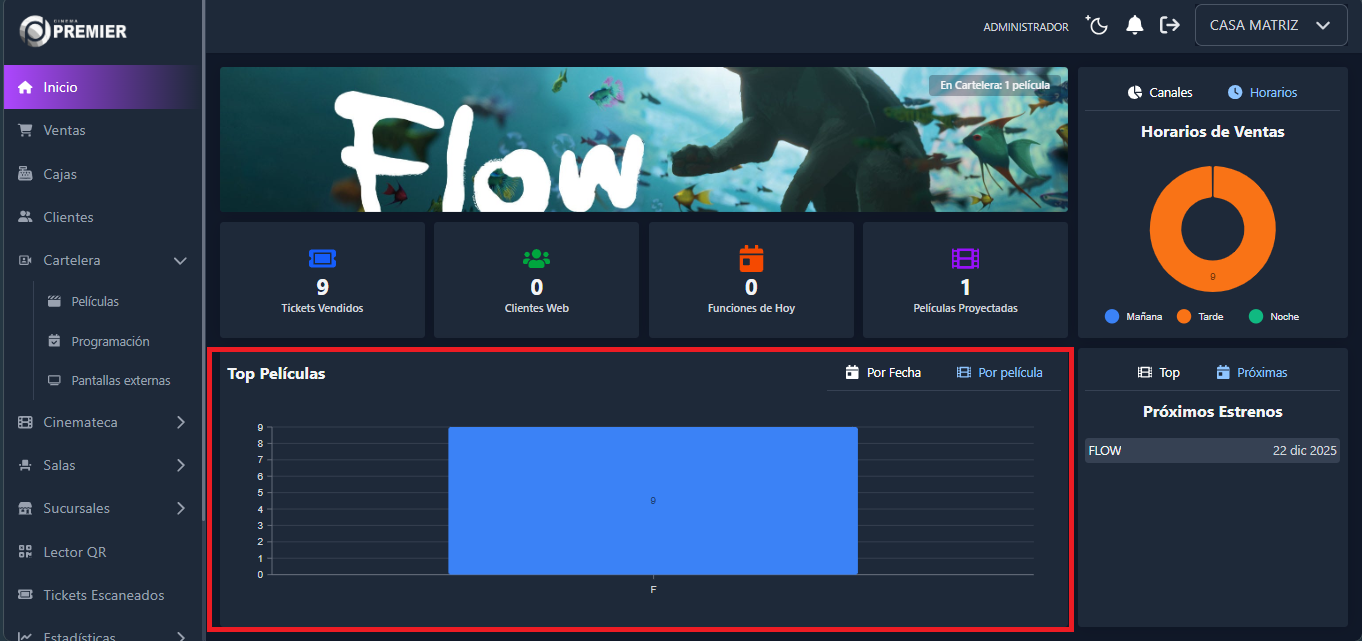Collapse the Cartelera submenu chevron
Viewport: 1362px width, 641px height.
(x=180, y=260)
